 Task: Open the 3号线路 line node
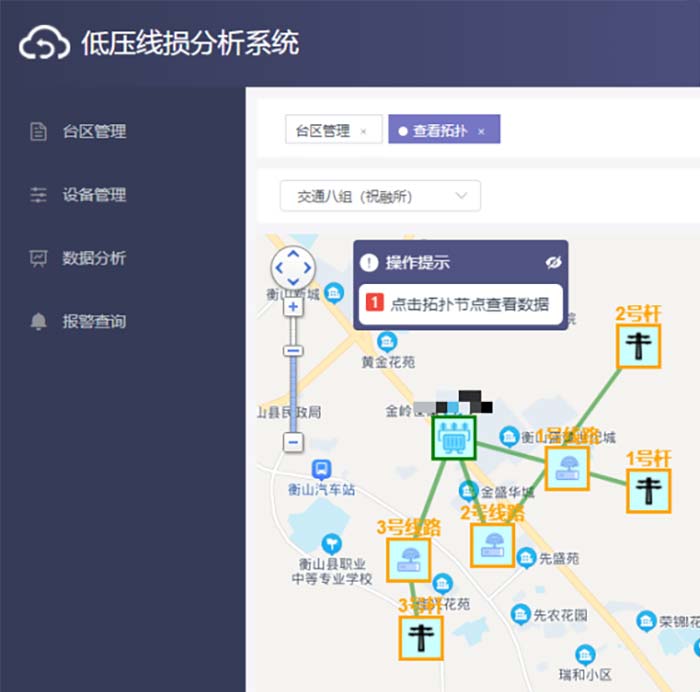[x=408, y=560]
